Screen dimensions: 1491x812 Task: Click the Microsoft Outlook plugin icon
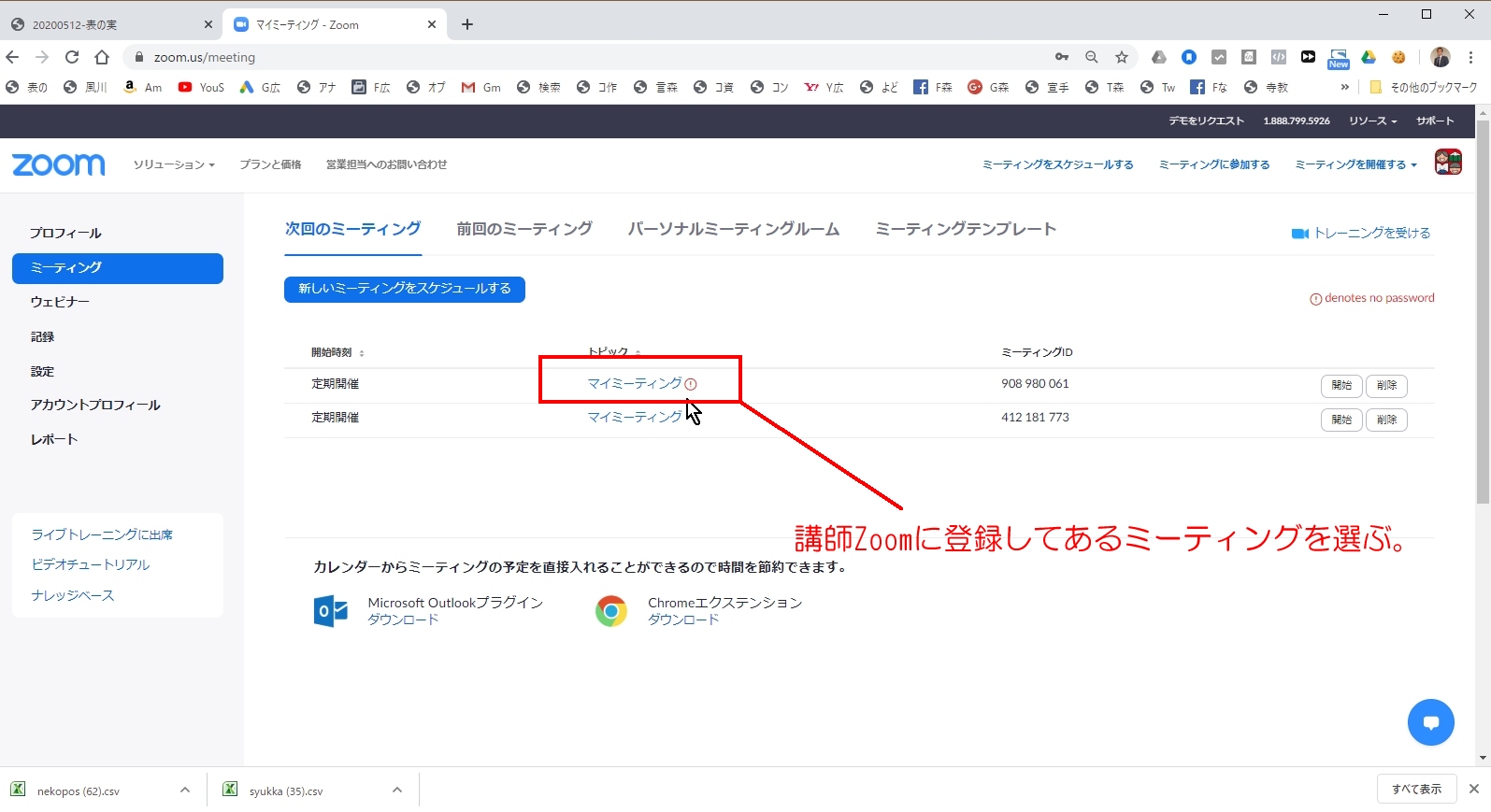[331, 611]
